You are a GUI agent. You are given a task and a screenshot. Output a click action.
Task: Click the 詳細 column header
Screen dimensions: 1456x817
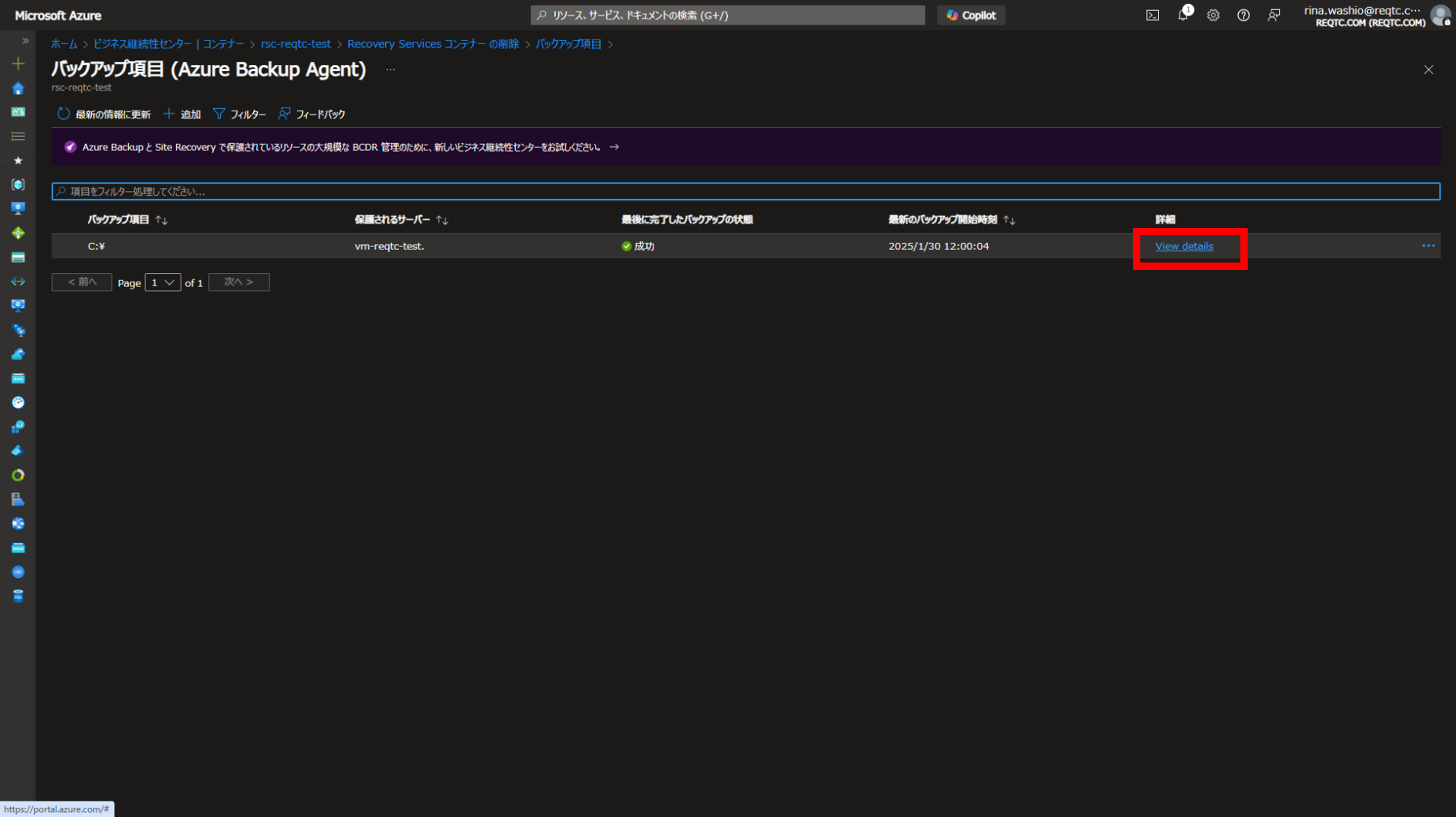click(x=1165, y=219)
